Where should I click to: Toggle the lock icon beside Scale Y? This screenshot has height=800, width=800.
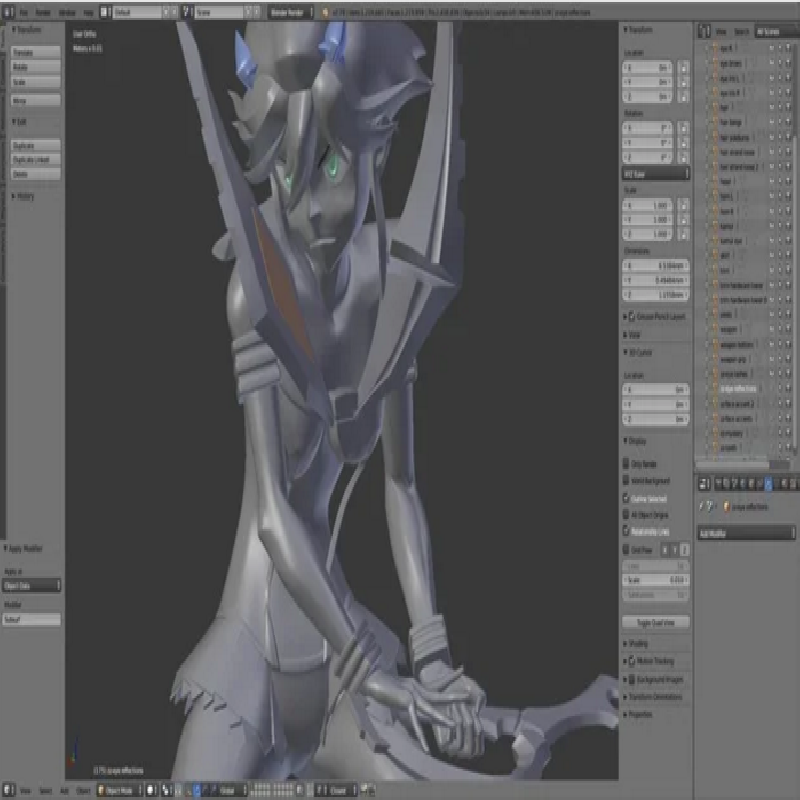coord(684,219)
